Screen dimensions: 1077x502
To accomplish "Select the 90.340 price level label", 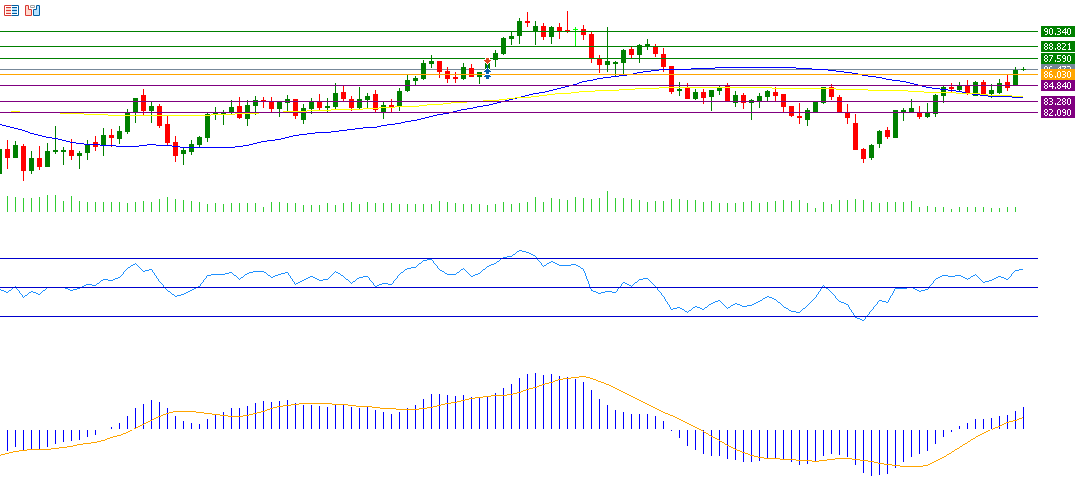I will 1057,32.
